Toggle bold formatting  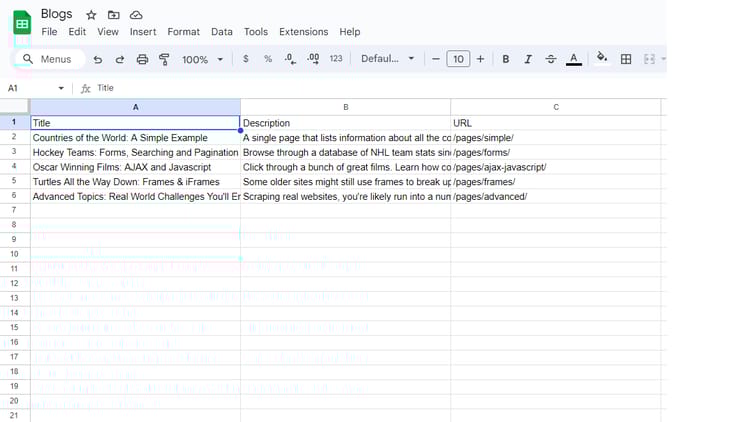pos(505,59)
